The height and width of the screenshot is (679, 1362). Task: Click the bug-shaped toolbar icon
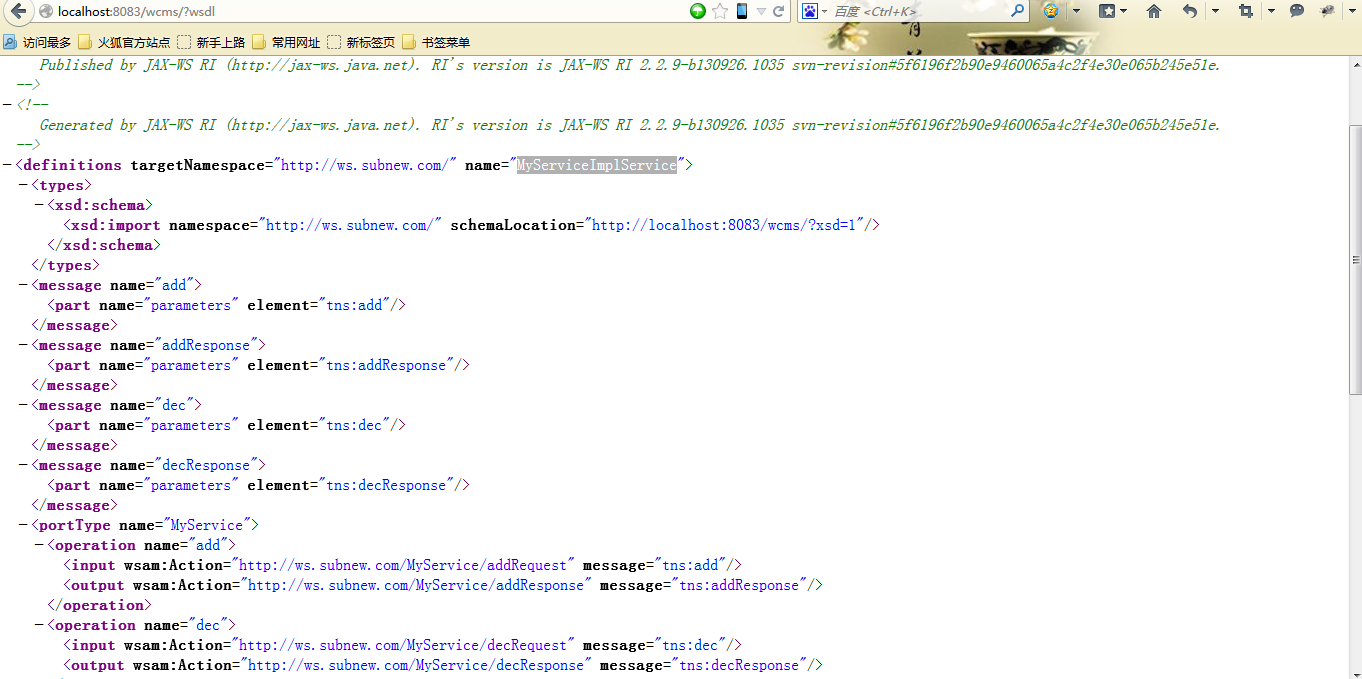(1328, 11)
